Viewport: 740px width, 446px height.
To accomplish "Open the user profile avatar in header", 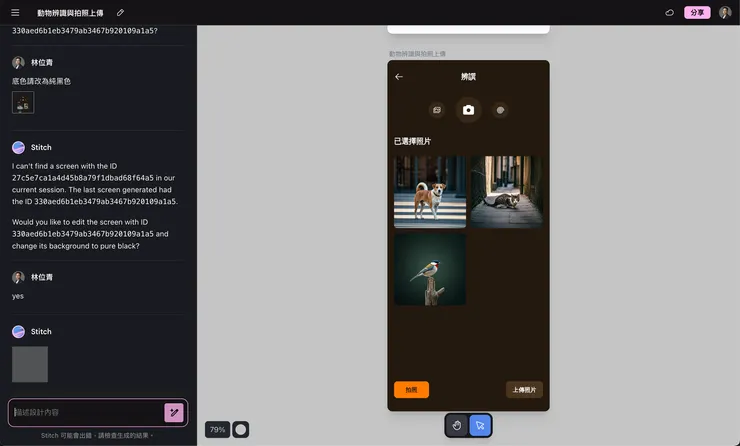I will [x=725, y=13].
